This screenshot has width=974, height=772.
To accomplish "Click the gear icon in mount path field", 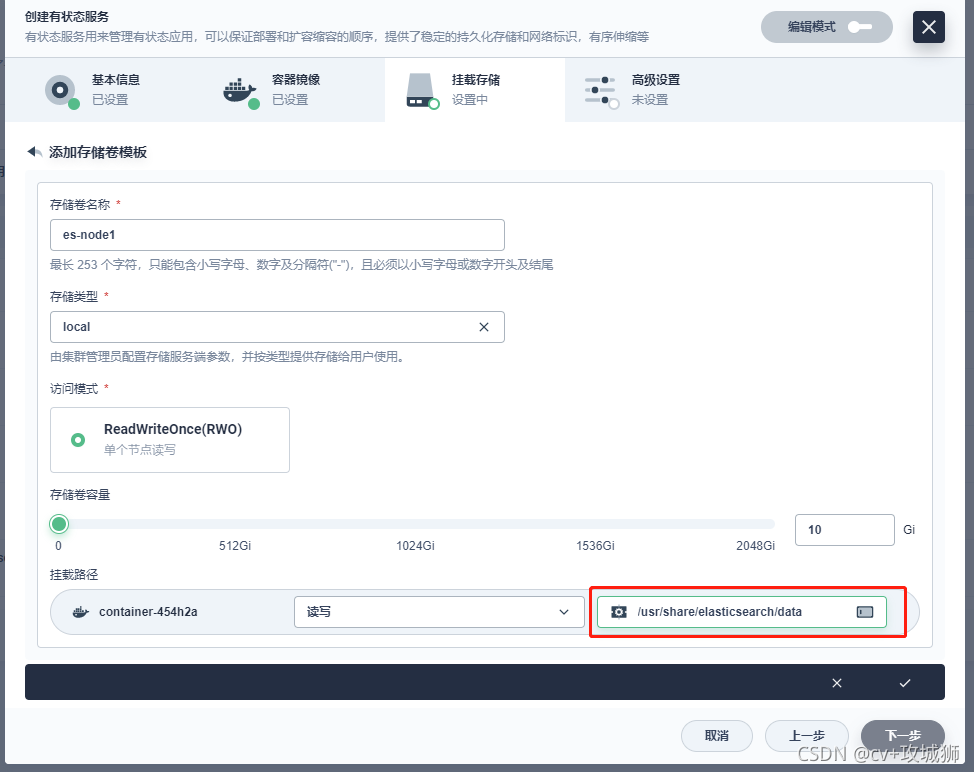I will click(x=620, y=612).
